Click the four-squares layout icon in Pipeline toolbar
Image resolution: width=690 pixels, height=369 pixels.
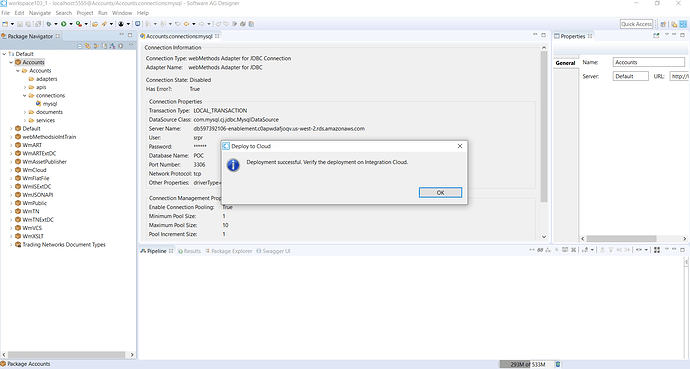point(657,250)
